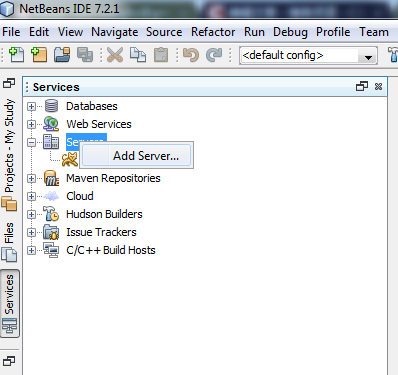The width and height of the screenshot is (398, 375).
Task: Open the Profile menu
Action: [x=333, y=32]
